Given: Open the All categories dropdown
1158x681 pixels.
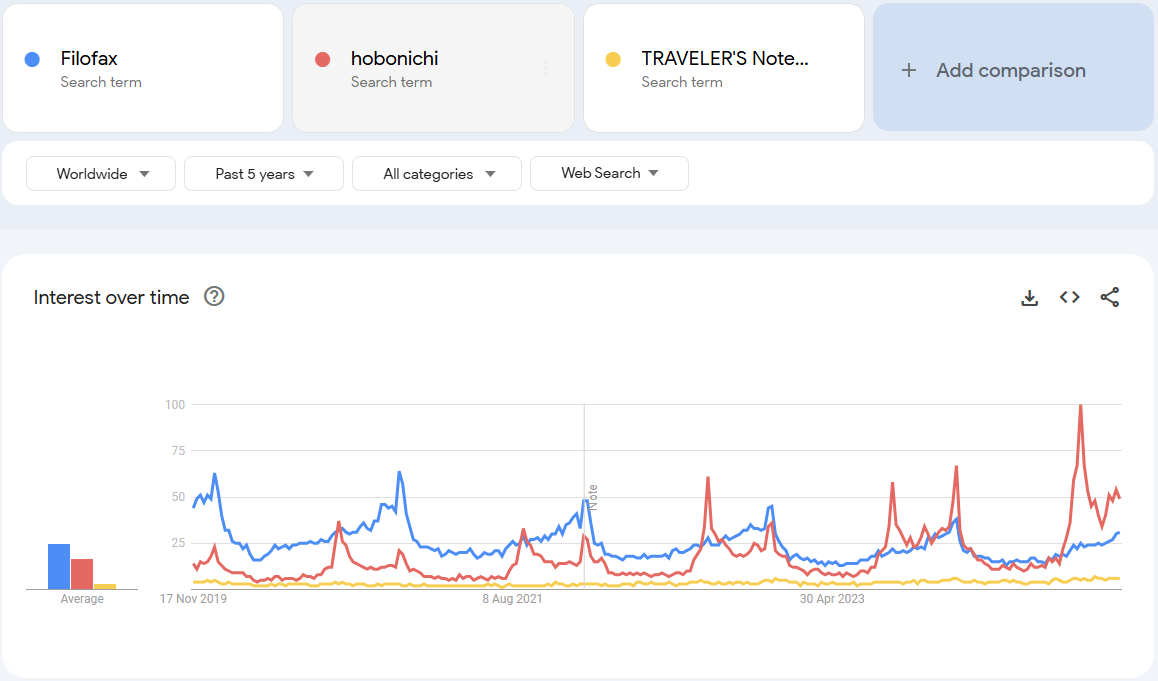Looking at the screenshot, I should (437, 174).
